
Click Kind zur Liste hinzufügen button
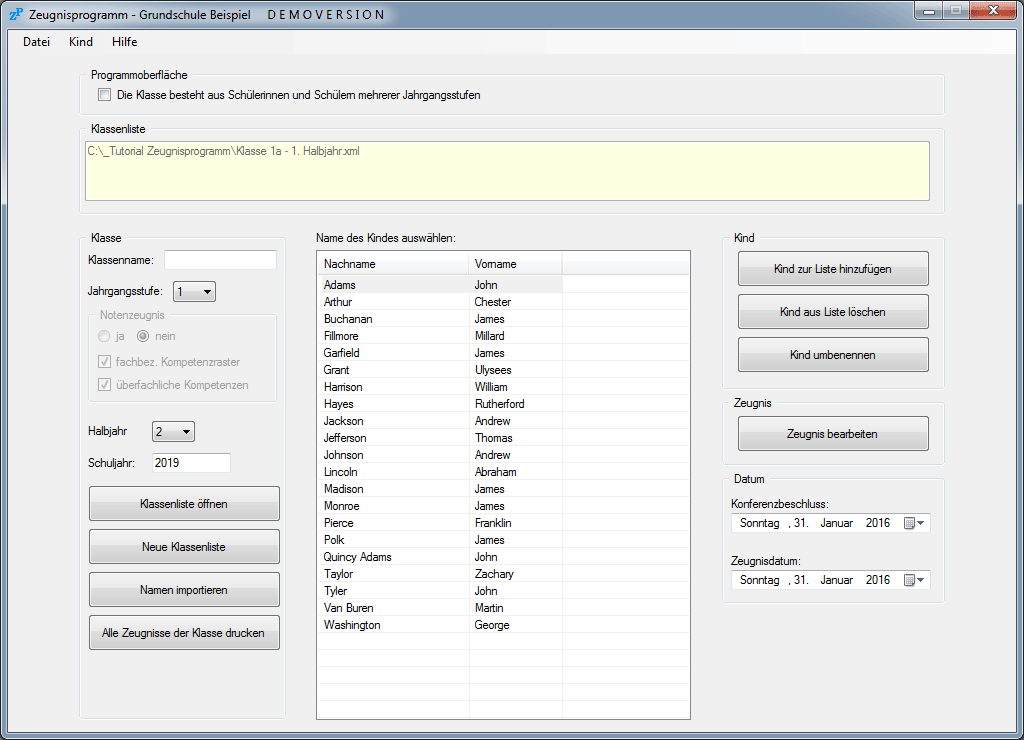[833, 269]
